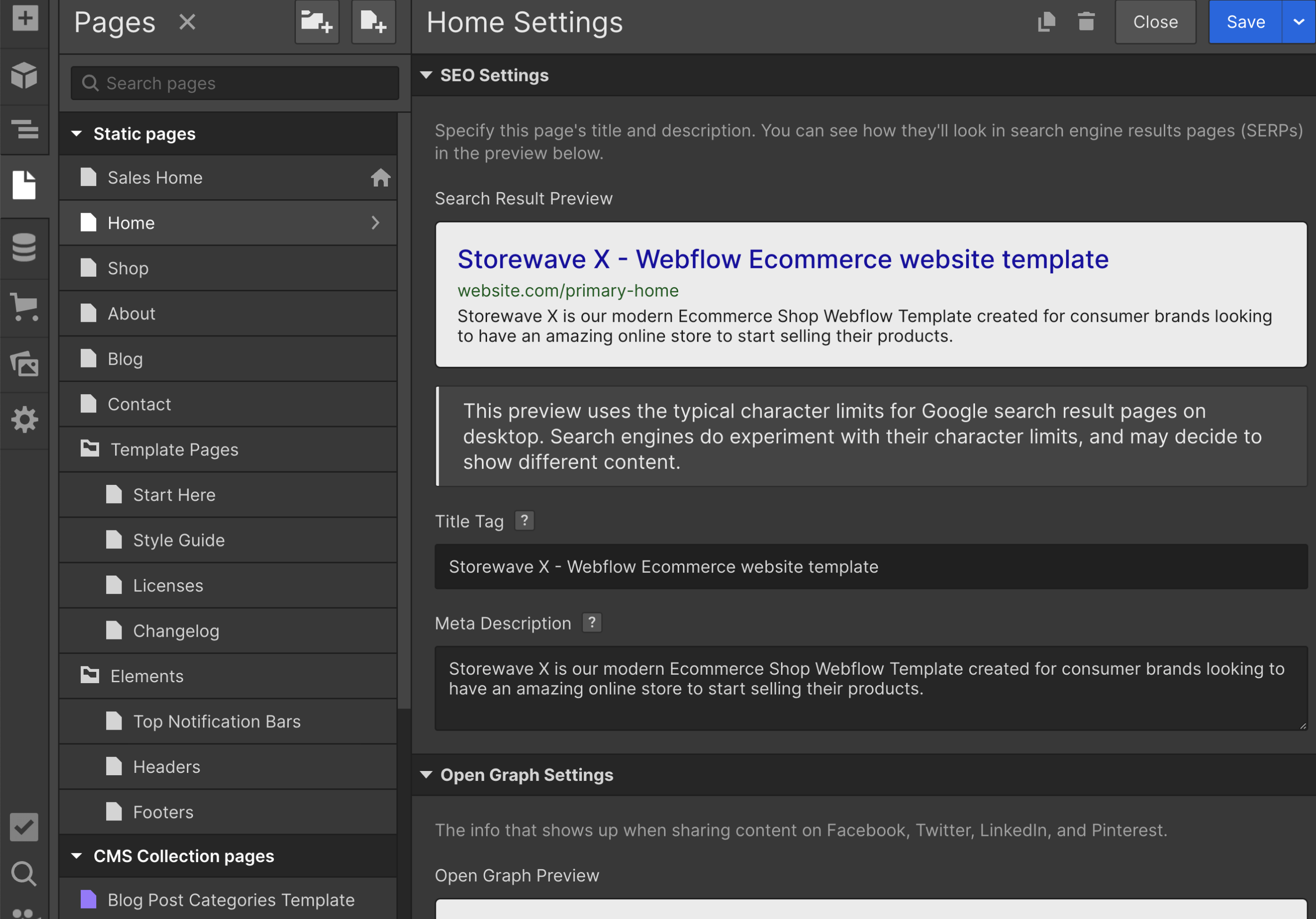
Task: Open Save button dropdown arrow
Action: [1299, 23]
